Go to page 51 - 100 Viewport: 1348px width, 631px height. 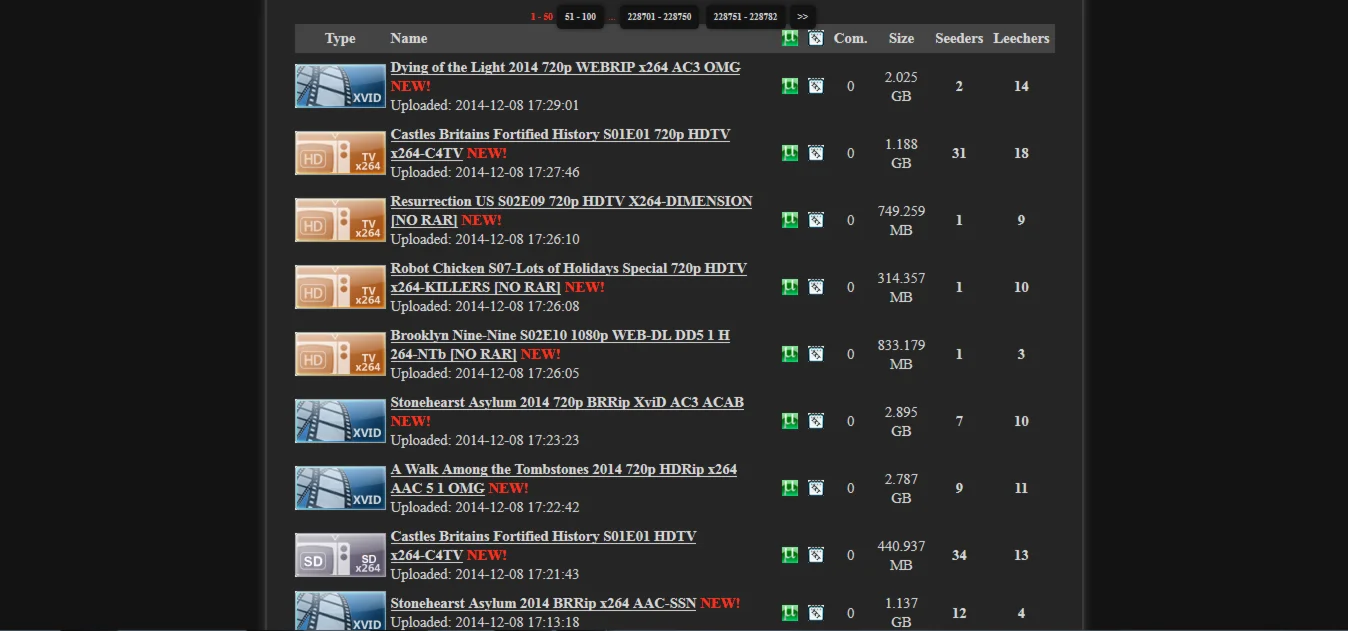pos(580,17)
